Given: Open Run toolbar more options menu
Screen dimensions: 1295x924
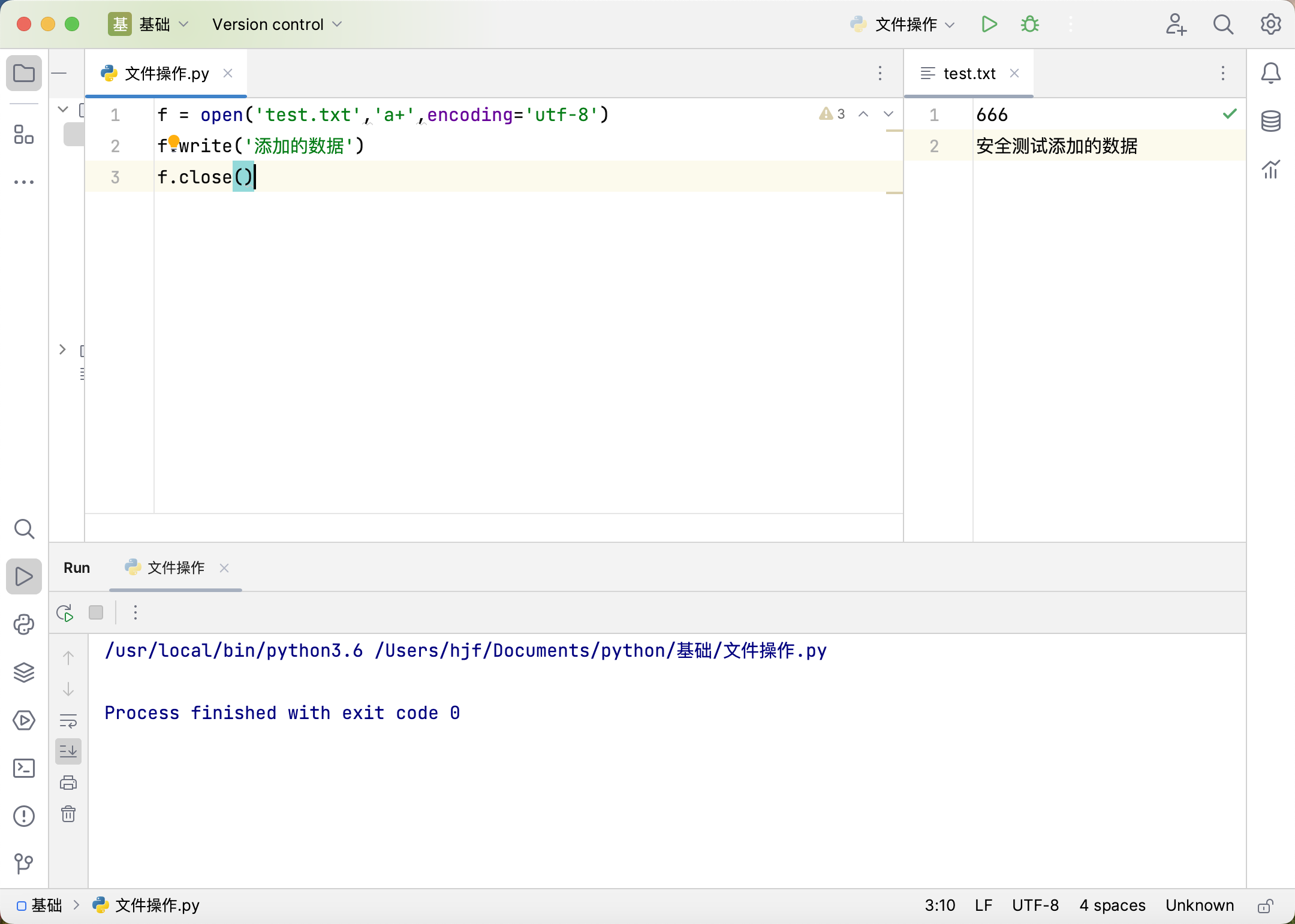Looking at the screenshot, I should coord(135,612).
